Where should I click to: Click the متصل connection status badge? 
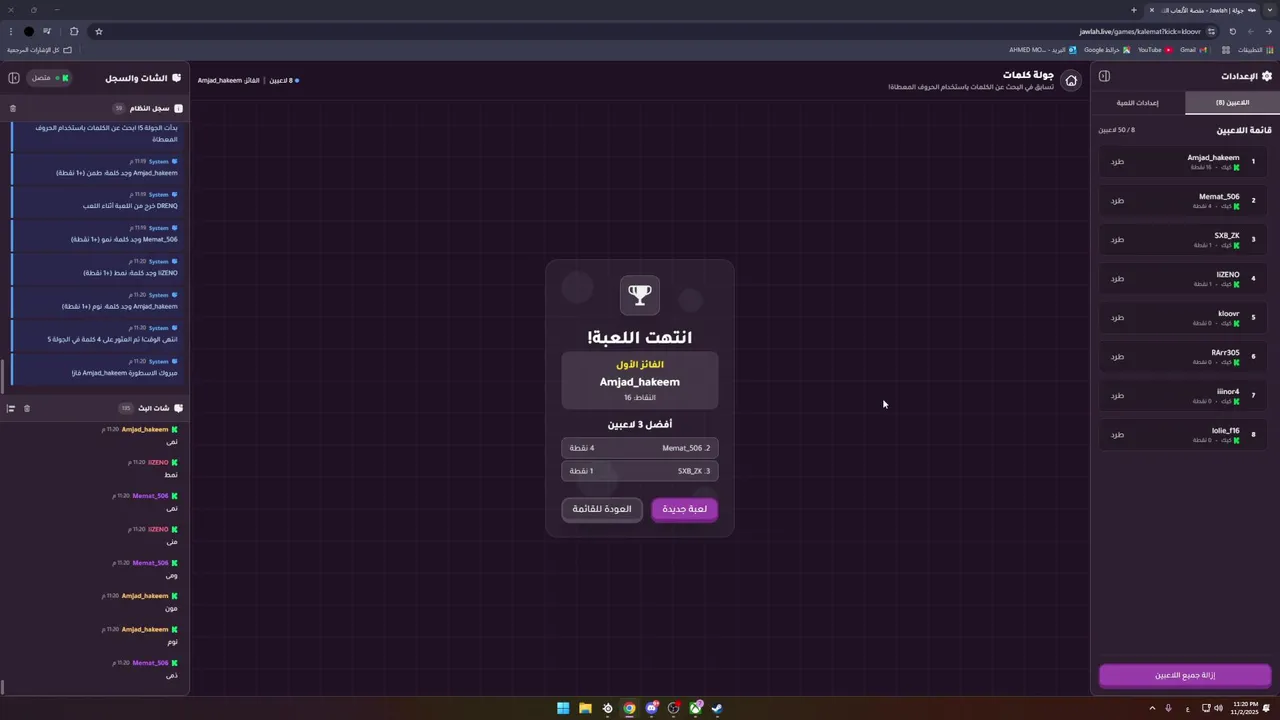49,78
